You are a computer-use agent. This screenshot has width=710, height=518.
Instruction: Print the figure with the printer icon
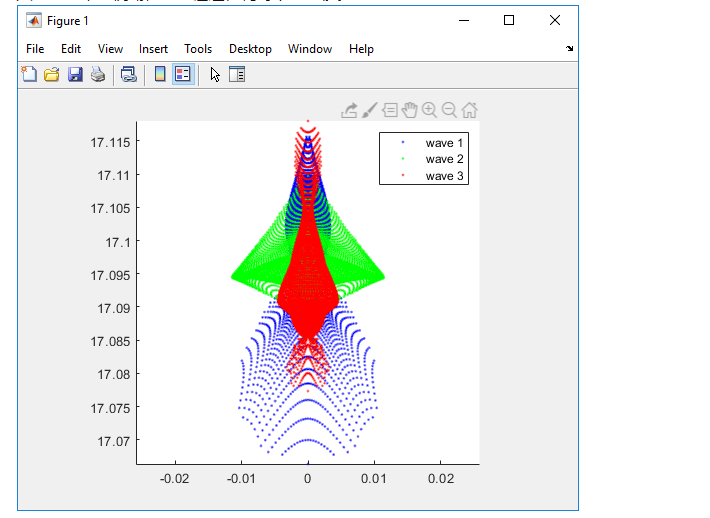point(98,74)
